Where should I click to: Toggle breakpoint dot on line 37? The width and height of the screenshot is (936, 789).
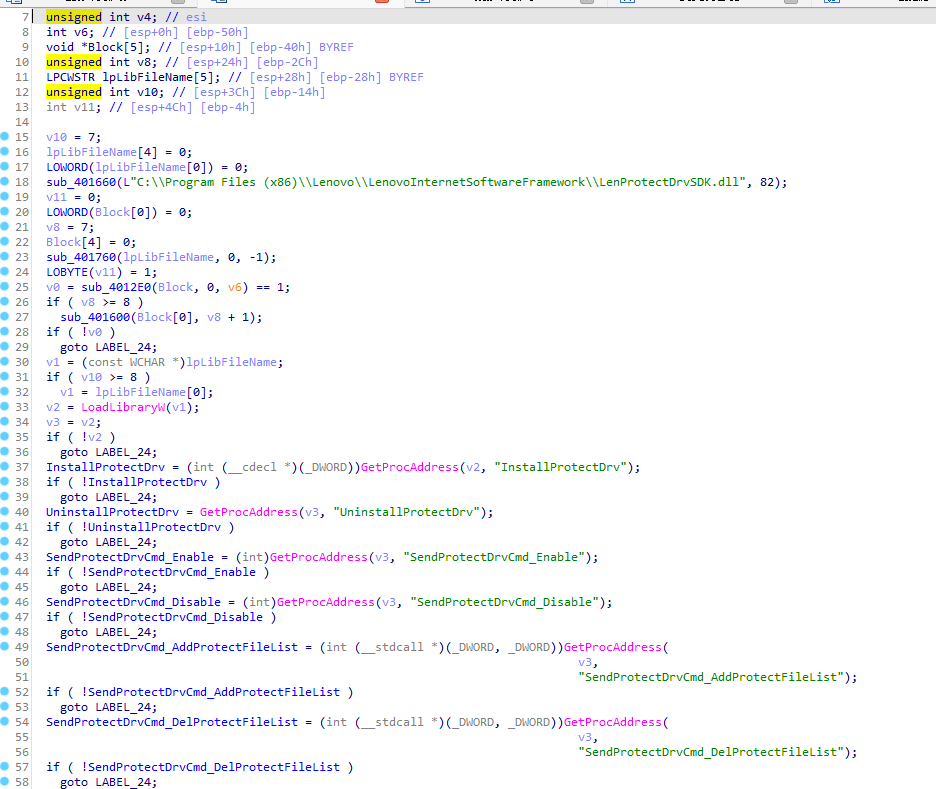click(x=5, y=467)
